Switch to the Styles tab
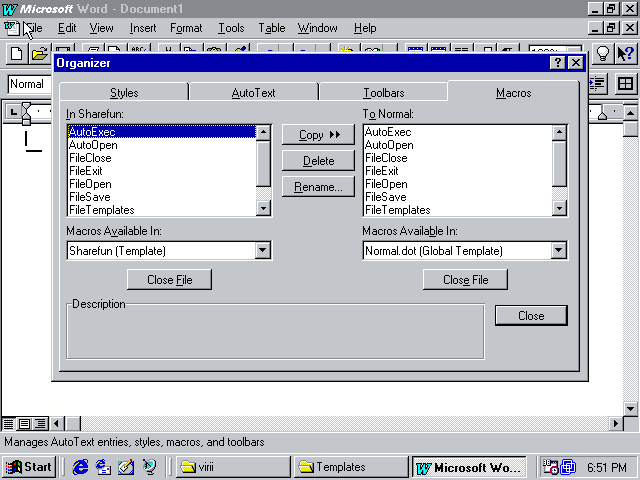Screen dimensions: 640x480 (x=124, y=93)
